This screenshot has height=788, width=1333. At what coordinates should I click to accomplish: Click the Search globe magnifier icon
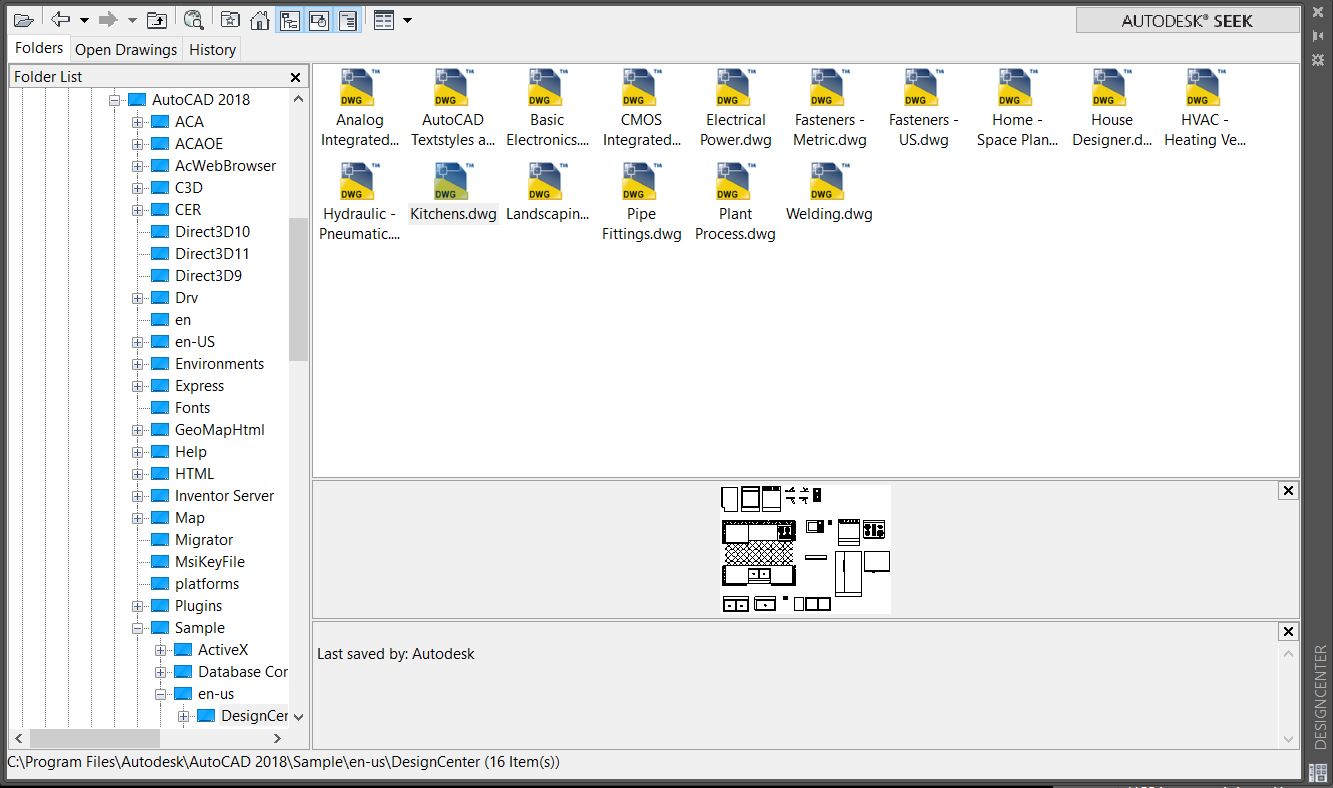(194, 20)
